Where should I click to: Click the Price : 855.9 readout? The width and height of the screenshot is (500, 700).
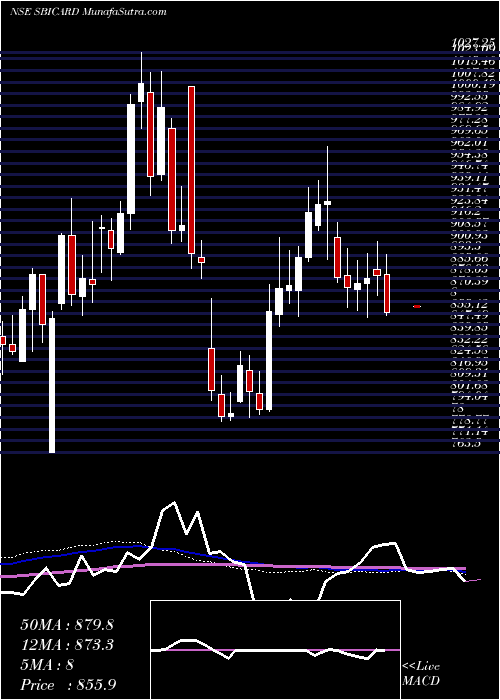tap(68, 685)
